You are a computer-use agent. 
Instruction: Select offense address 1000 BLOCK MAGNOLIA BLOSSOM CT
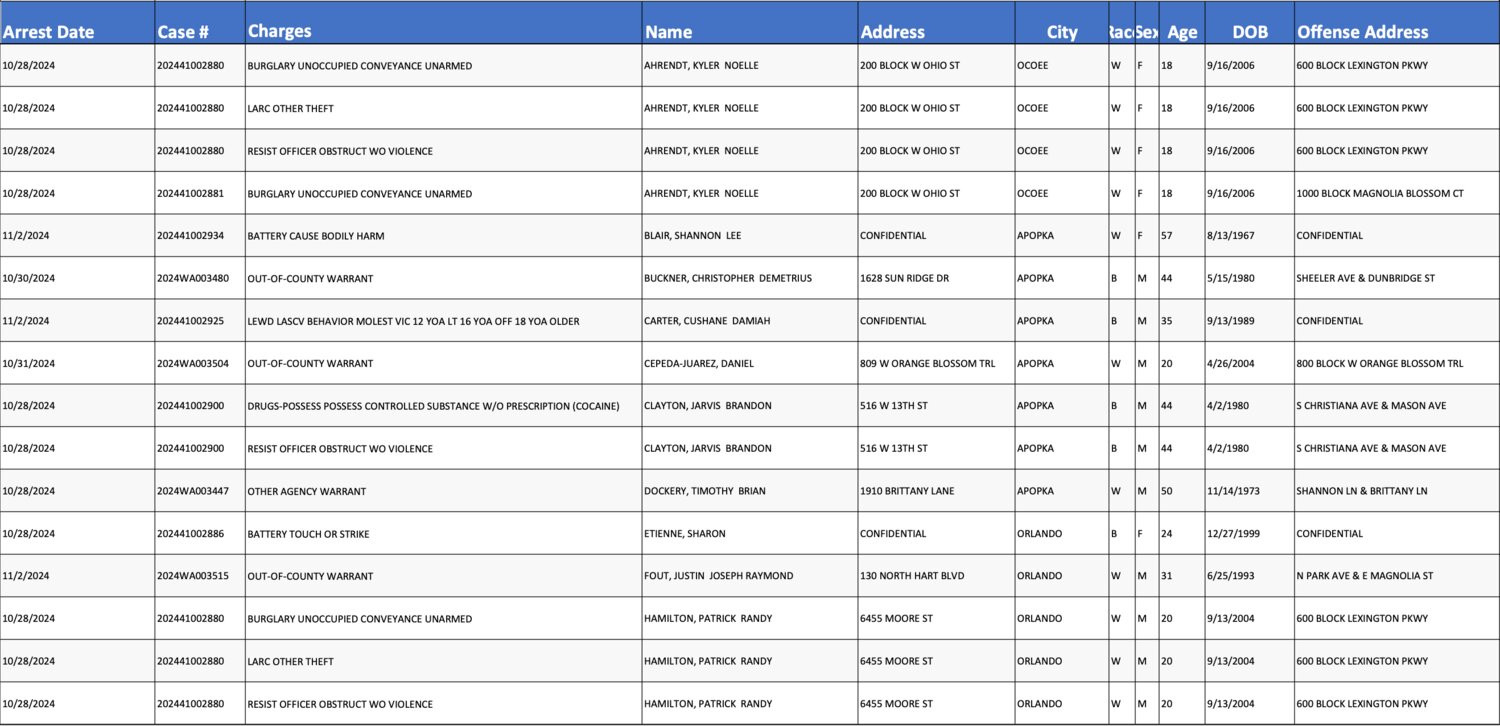[x=1397, y=193]
